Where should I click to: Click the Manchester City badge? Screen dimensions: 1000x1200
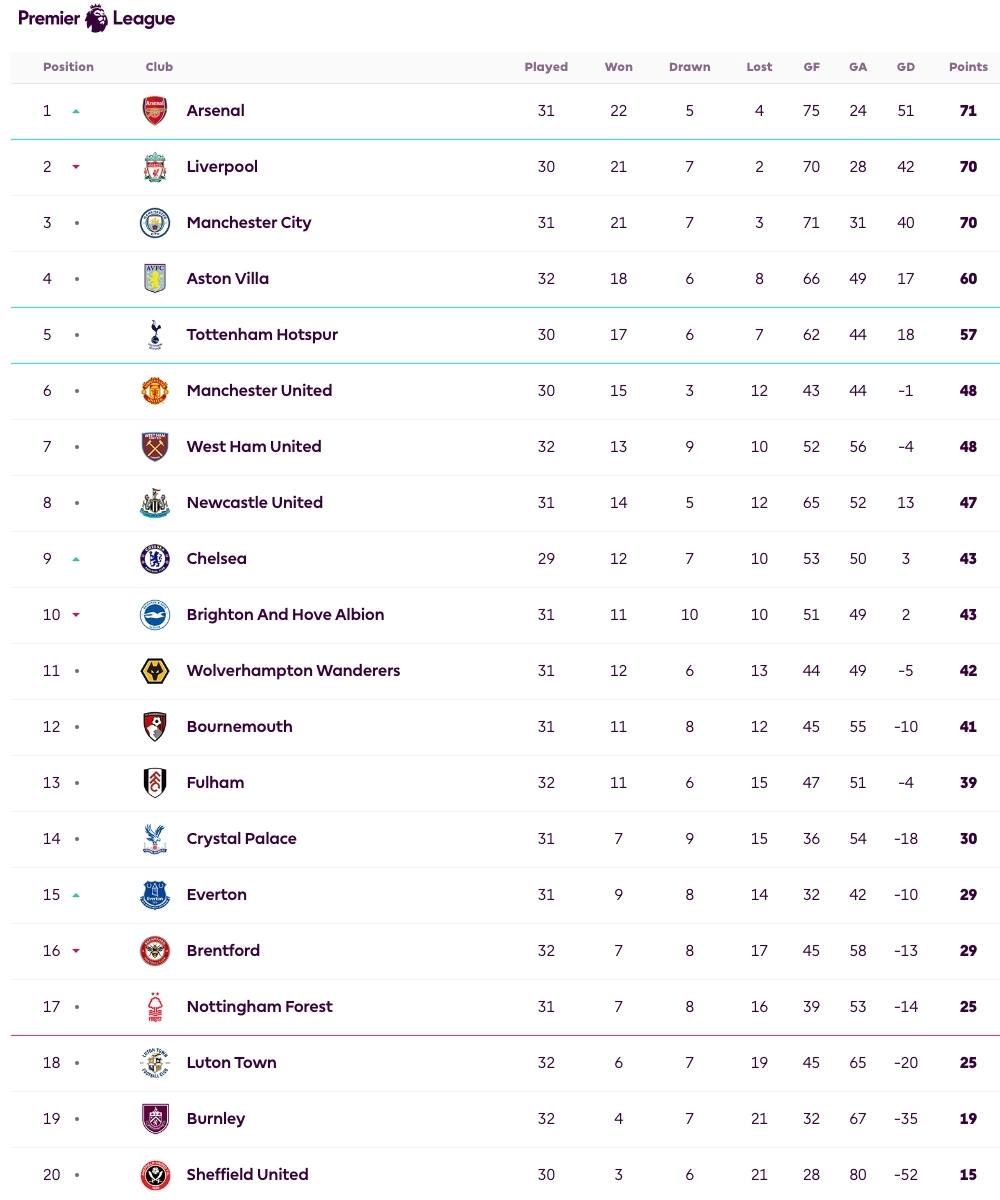(155, 223)
